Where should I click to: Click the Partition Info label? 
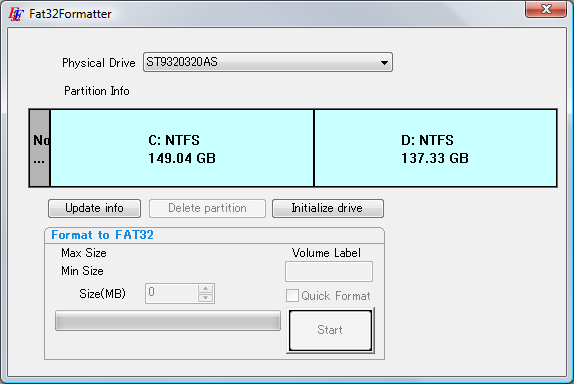pyautogui.click(x=97, y=91)
